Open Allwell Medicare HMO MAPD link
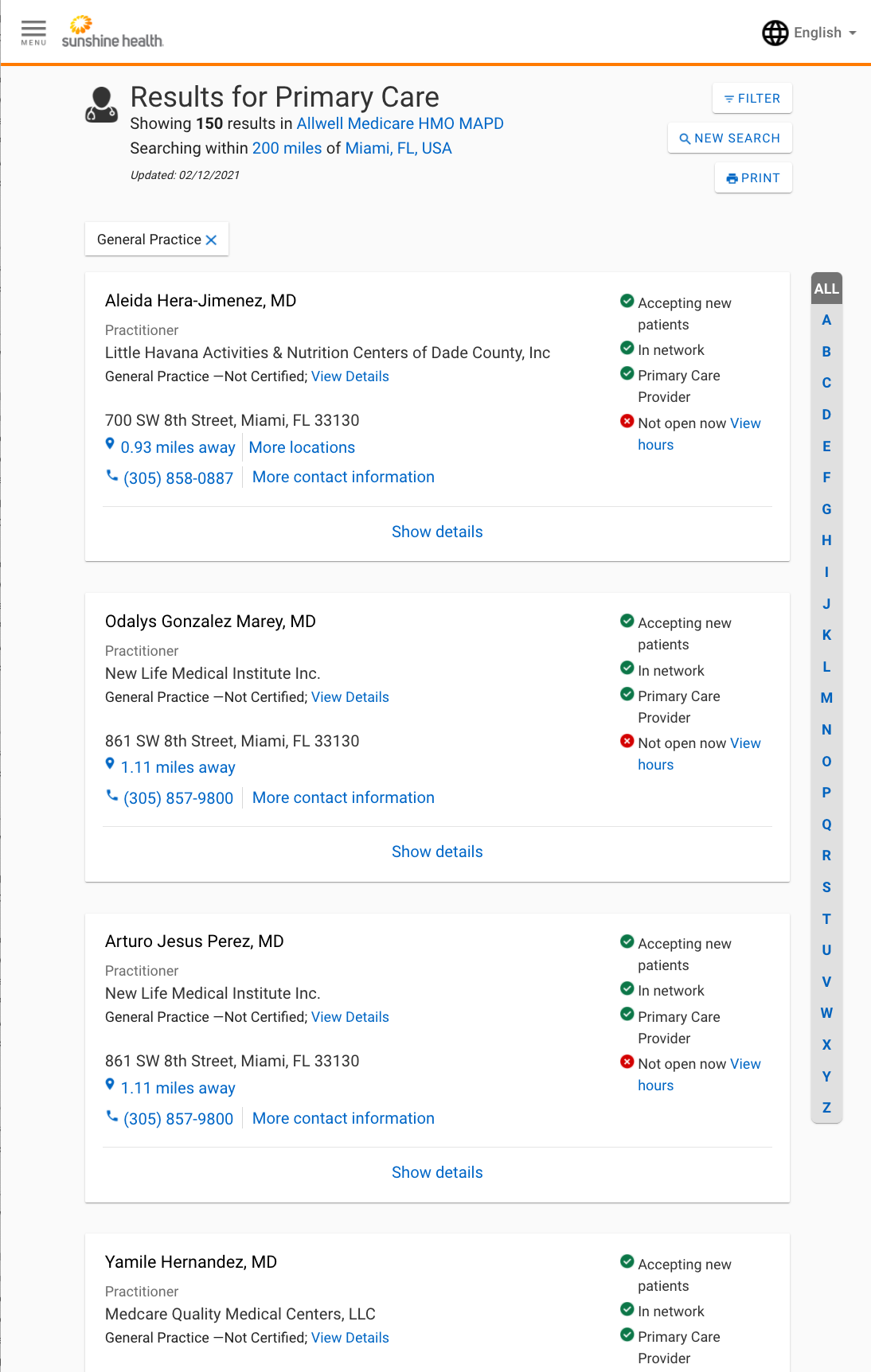The height and width of the screenshot is (1372, 871). [400, 123]
